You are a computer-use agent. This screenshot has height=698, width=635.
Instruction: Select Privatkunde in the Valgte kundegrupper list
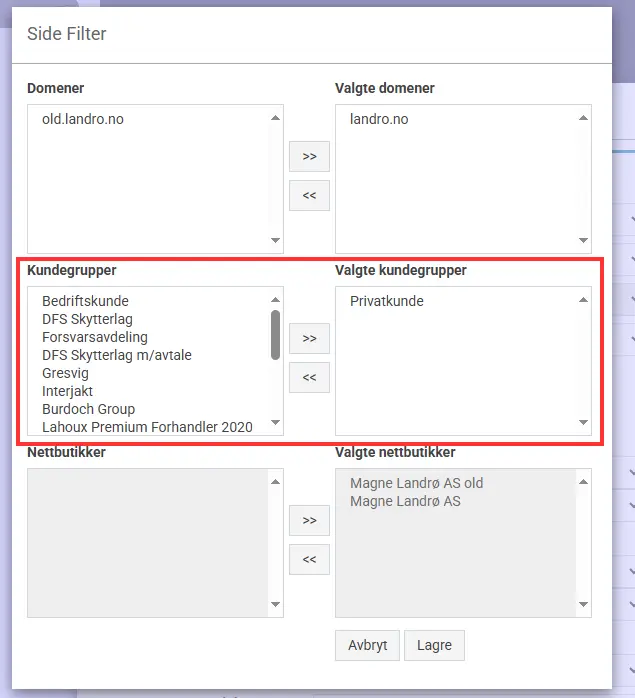pos(387,301)
